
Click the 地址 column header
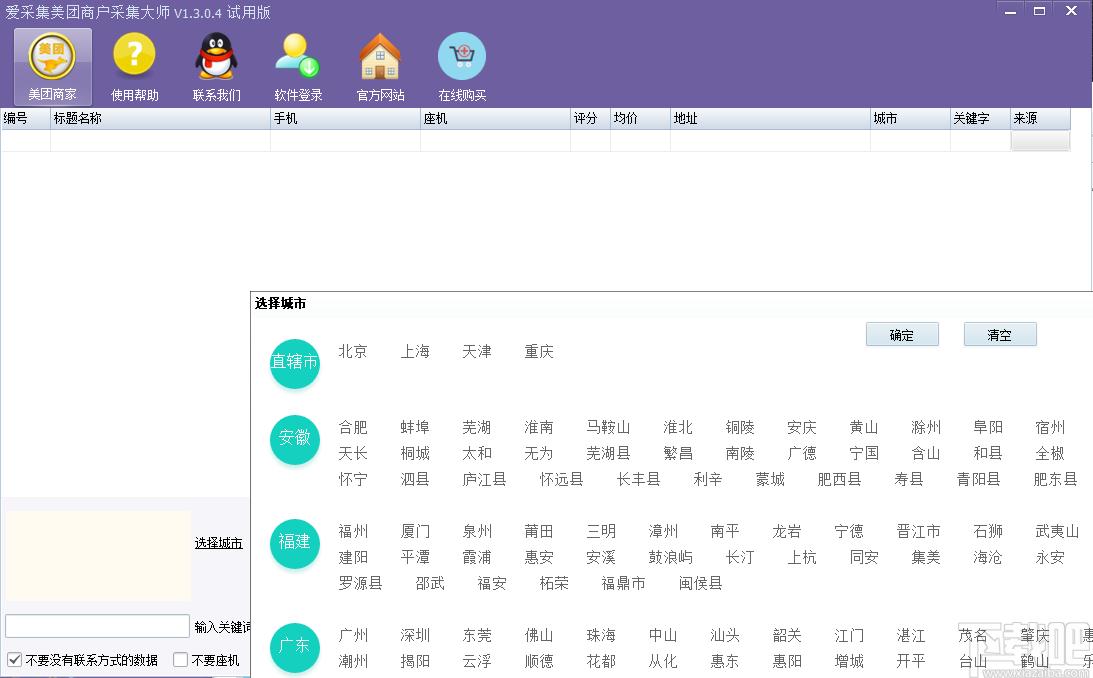pyautogui.click(x=770, y=118)
